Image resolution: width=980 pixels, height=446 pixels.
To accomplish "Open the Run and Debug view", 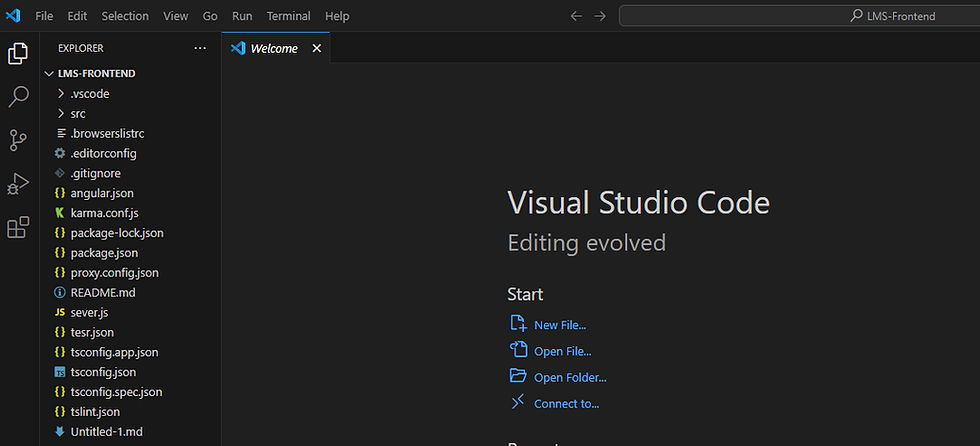I will (x=18, y=184).
